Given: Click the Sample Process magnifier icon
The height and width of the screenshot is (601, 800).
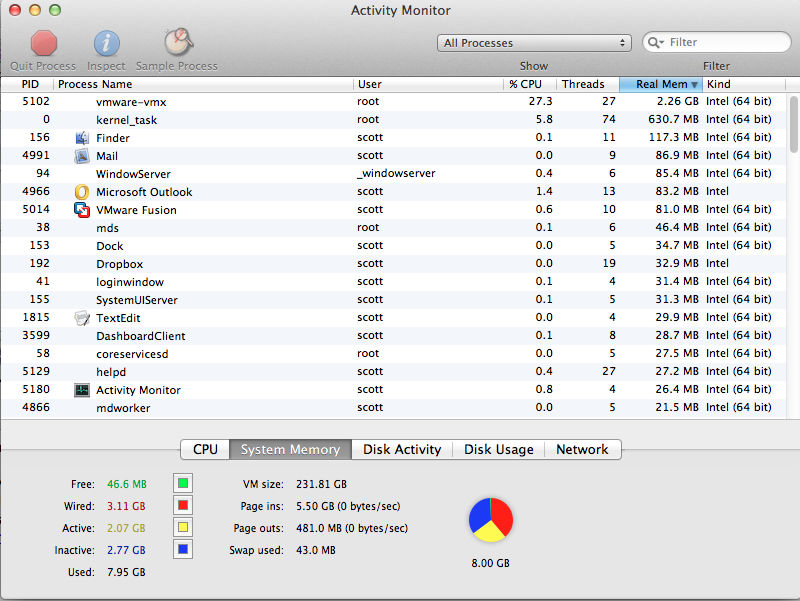Looking at the screenshot, I should coord(179,42).
